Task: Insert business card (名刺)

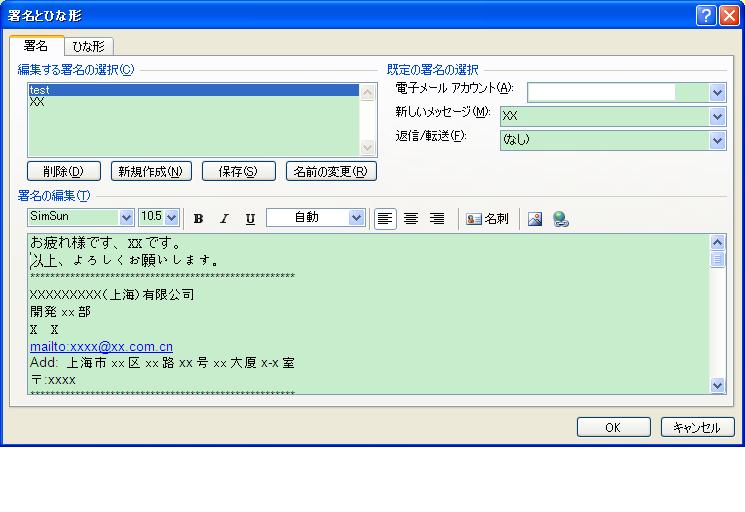Action: pos(487,218)
